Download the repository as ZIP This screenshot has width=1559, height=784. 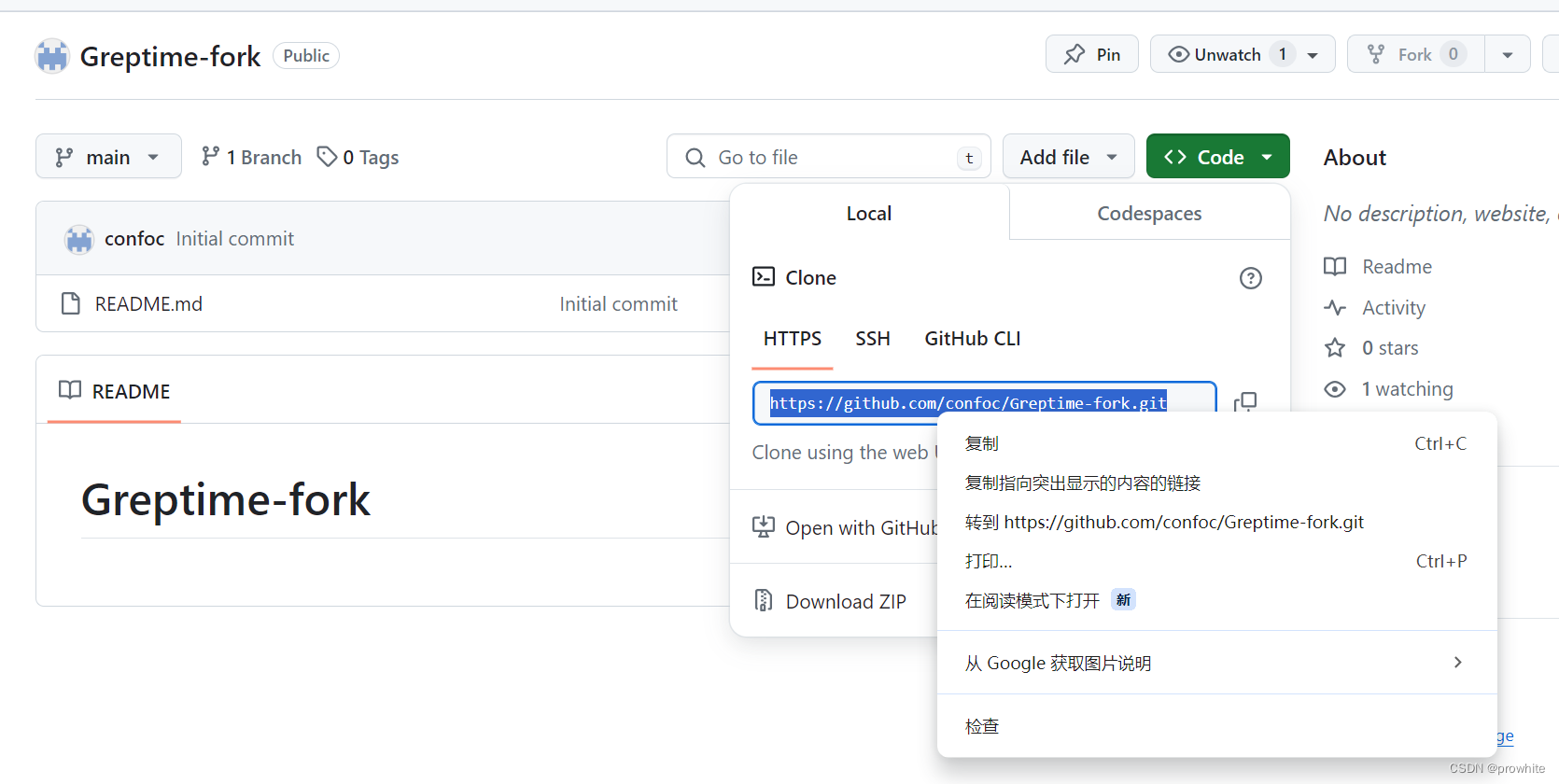[x=846, y=602]
